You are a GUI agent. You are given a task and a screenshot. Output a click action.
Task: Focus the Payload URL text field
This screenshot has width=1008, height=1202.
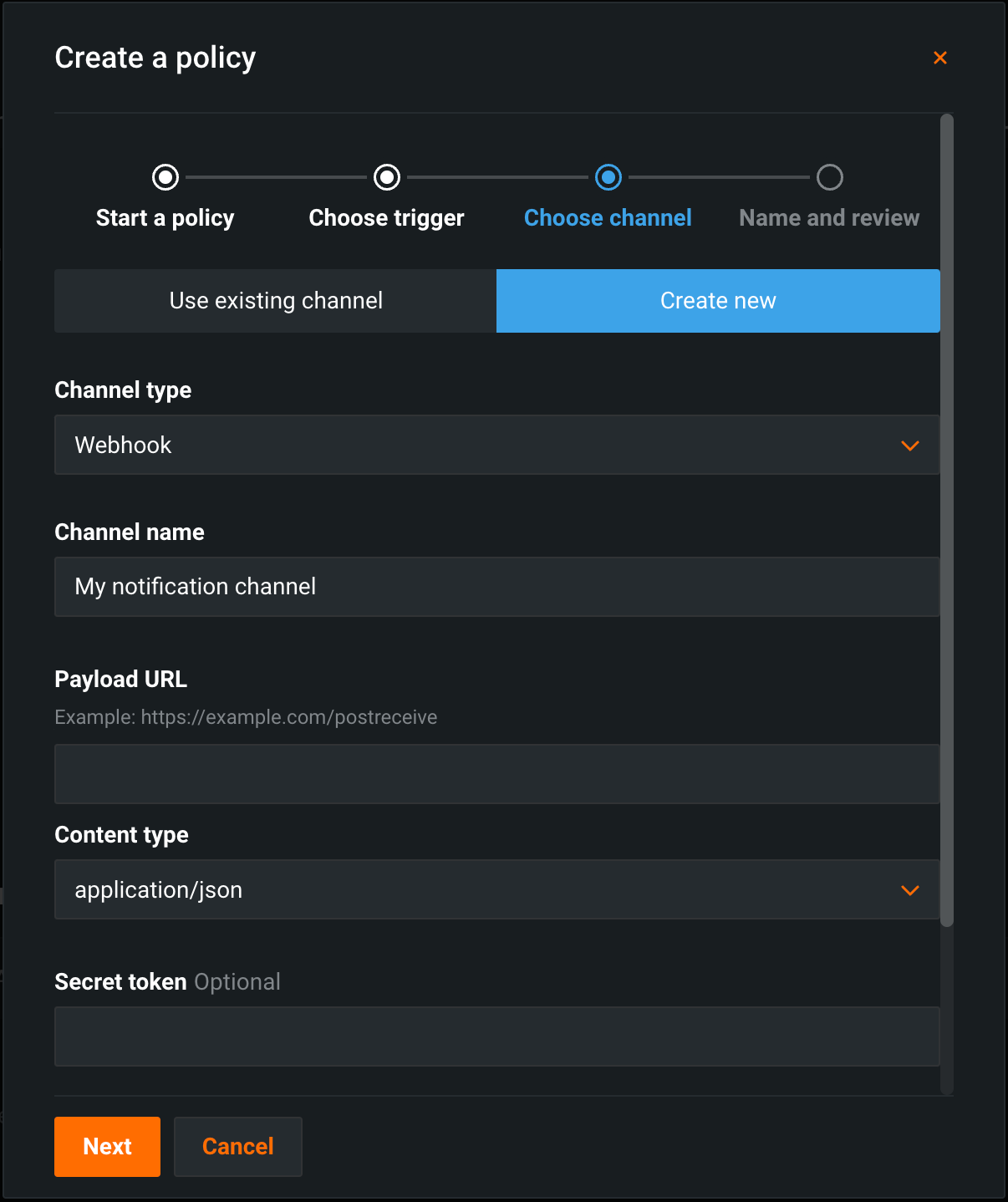[496, 774]
